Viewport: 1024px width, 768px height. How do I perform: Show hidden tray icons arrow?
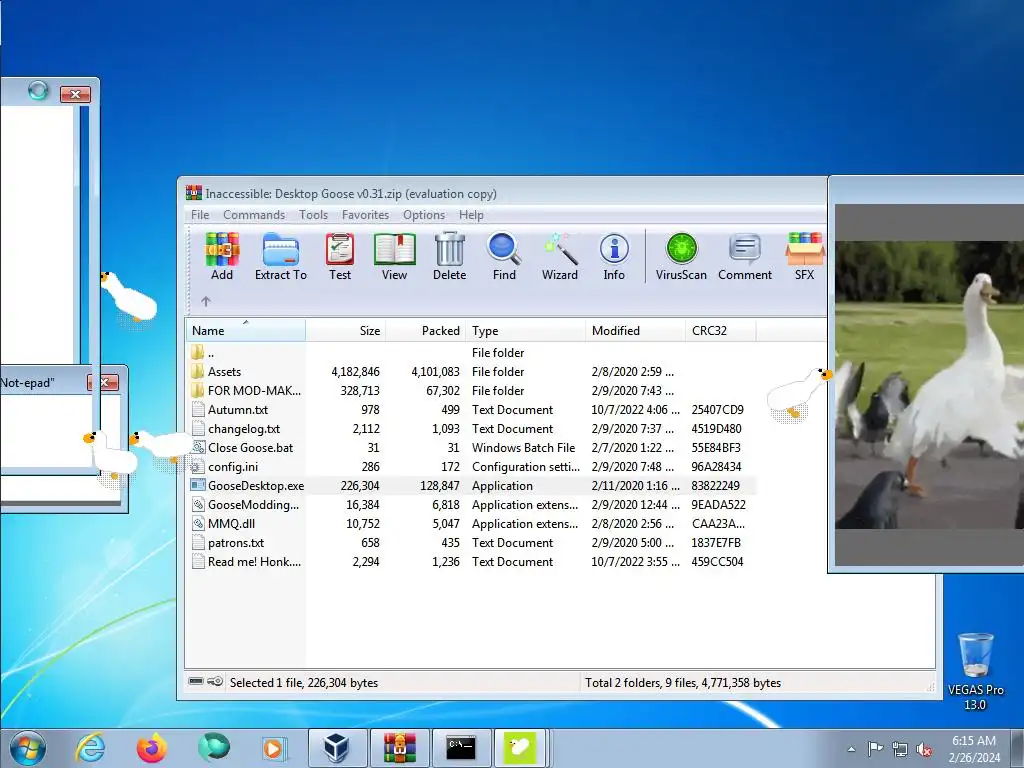[x=851, y=750]
